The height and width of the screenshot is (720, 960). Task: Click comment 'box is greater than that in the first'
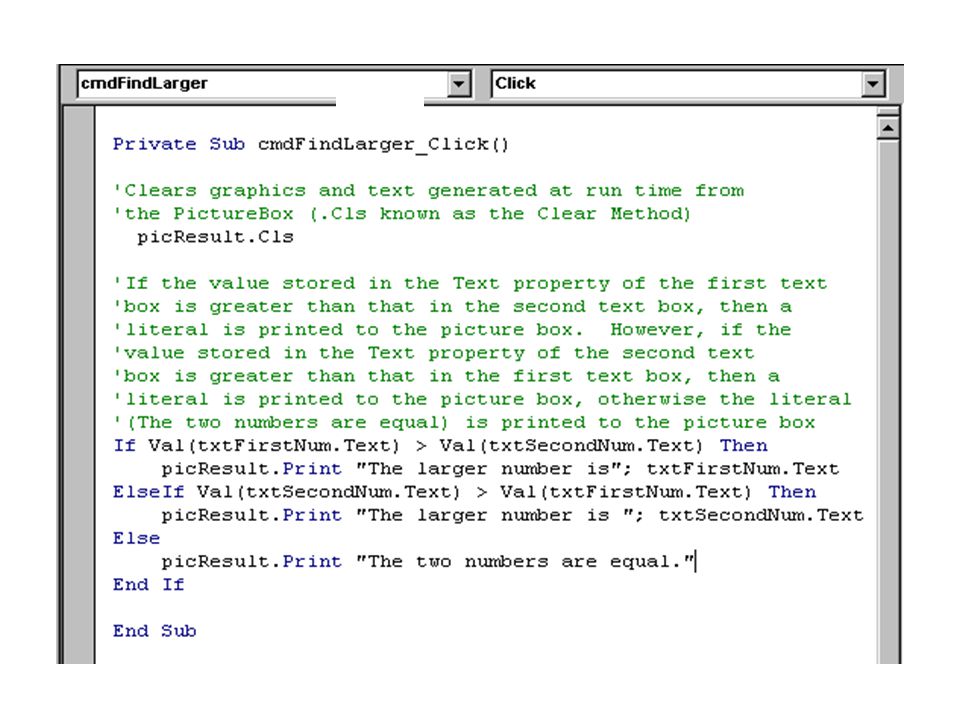446,377
